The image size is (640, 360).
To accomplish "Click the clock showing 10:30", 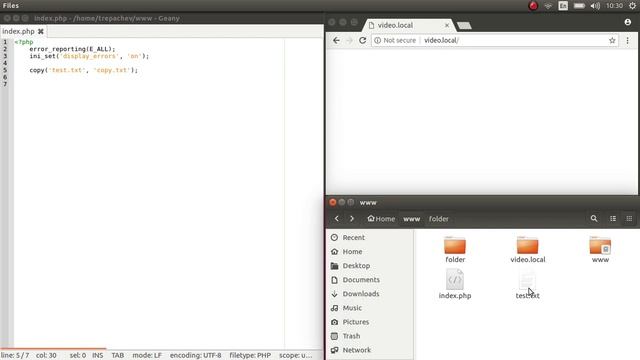I will coord(614,6).
